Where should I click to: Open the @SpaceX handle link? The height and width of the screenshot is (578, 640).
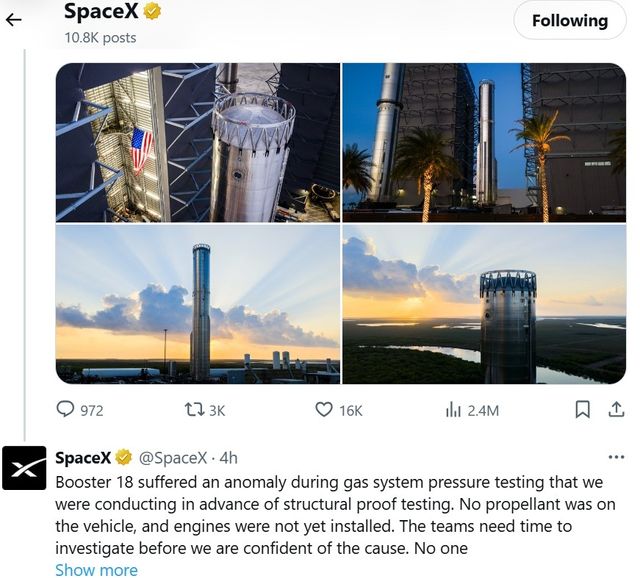(x=174, y=458)
